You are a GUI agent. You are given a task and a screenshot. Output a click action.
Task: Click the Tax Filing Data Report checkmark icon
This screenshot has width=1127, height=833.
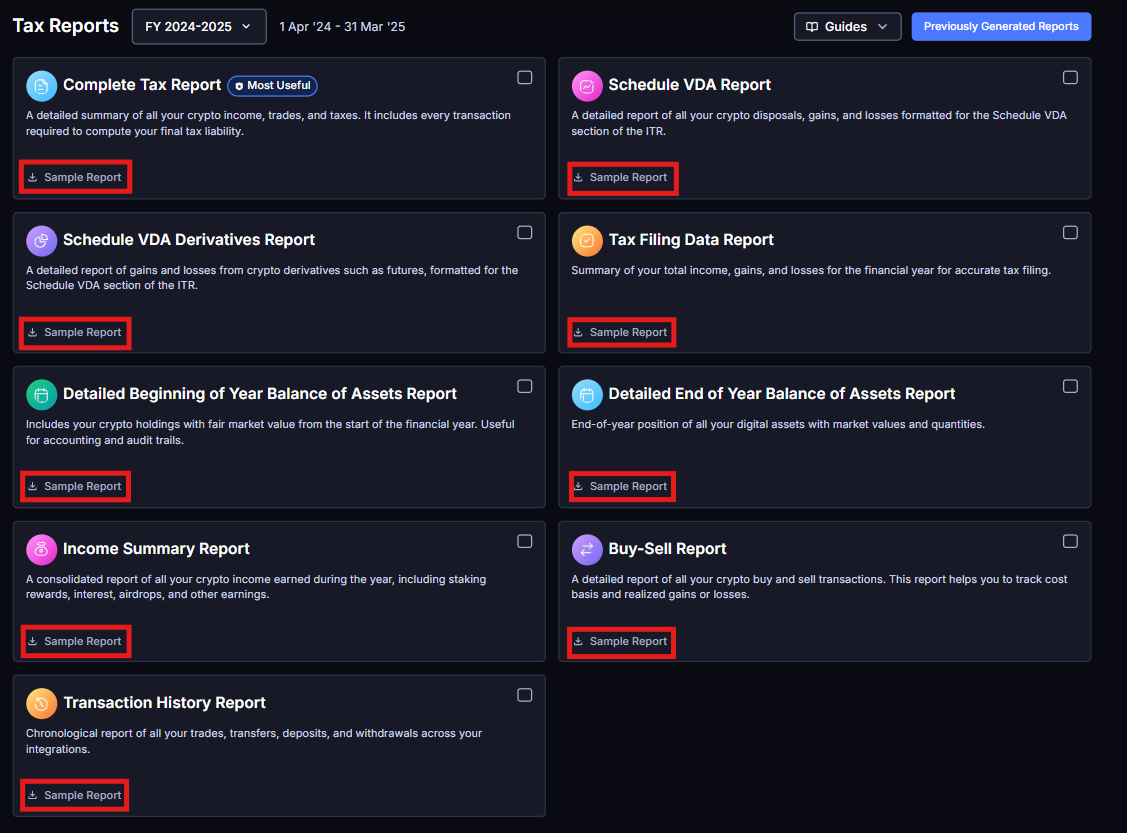click(587, 241)
